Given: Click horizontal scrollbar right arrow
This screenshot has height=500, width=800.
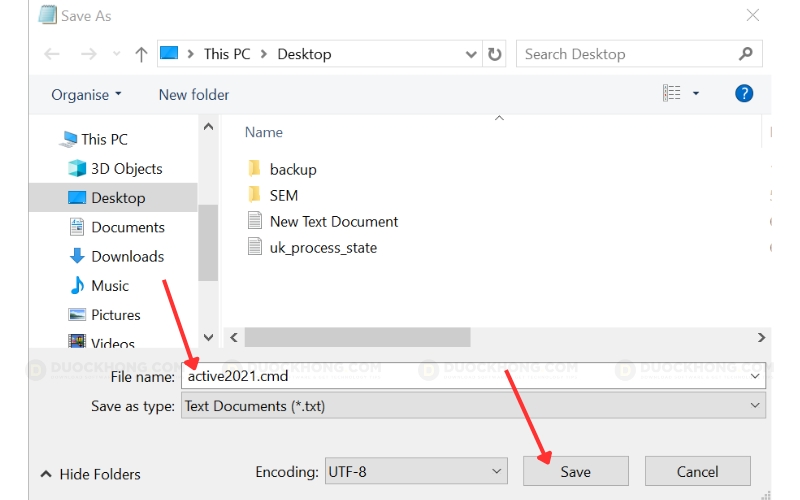Looking at the screenshot, I should [x=761, y=337].
